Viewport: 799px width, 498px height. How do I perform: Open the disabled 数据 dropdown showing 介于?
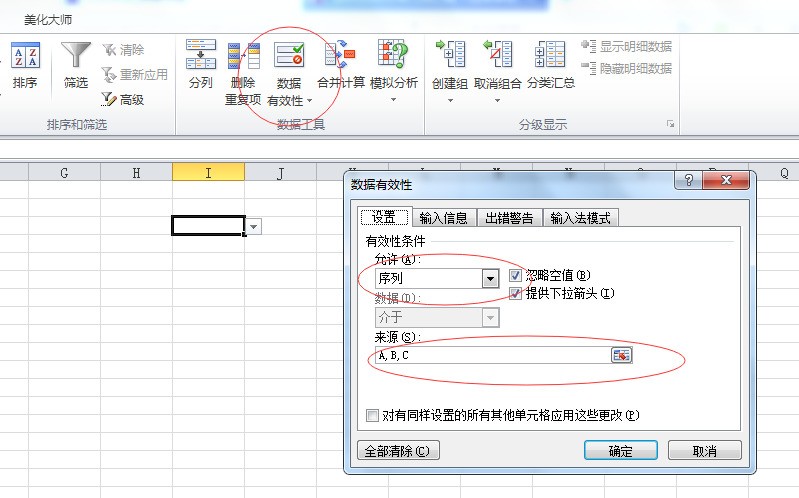click(490, 318)
